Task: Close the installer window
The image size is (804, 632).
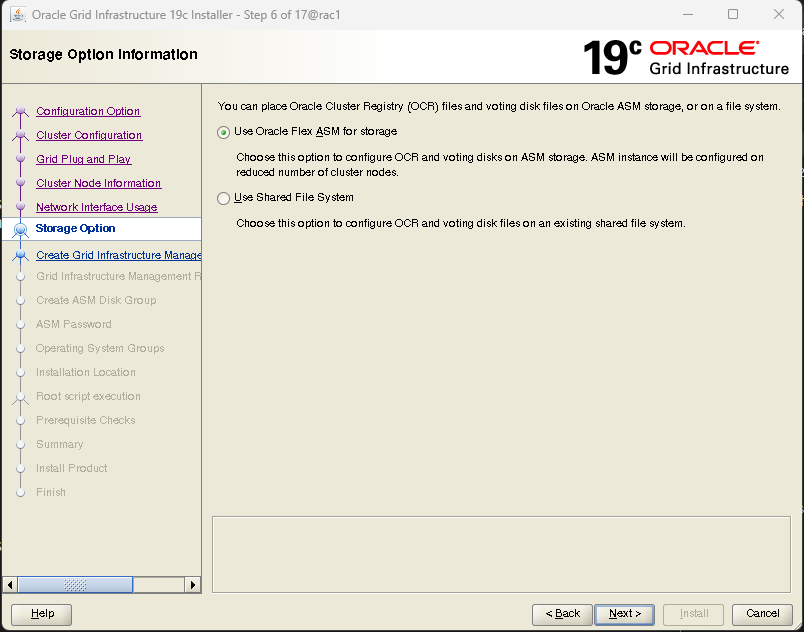Action: [778, 14]
